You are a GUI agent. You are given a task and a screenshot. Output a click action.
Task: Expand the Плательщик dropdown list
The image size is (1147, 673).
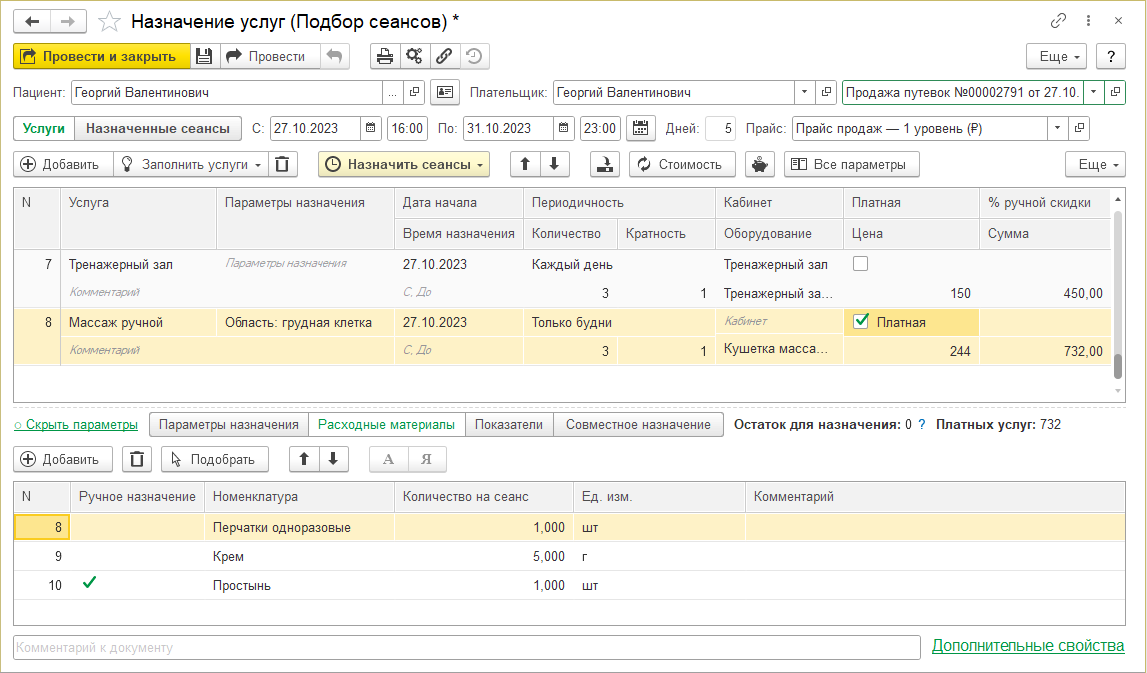tap(805, 92)
